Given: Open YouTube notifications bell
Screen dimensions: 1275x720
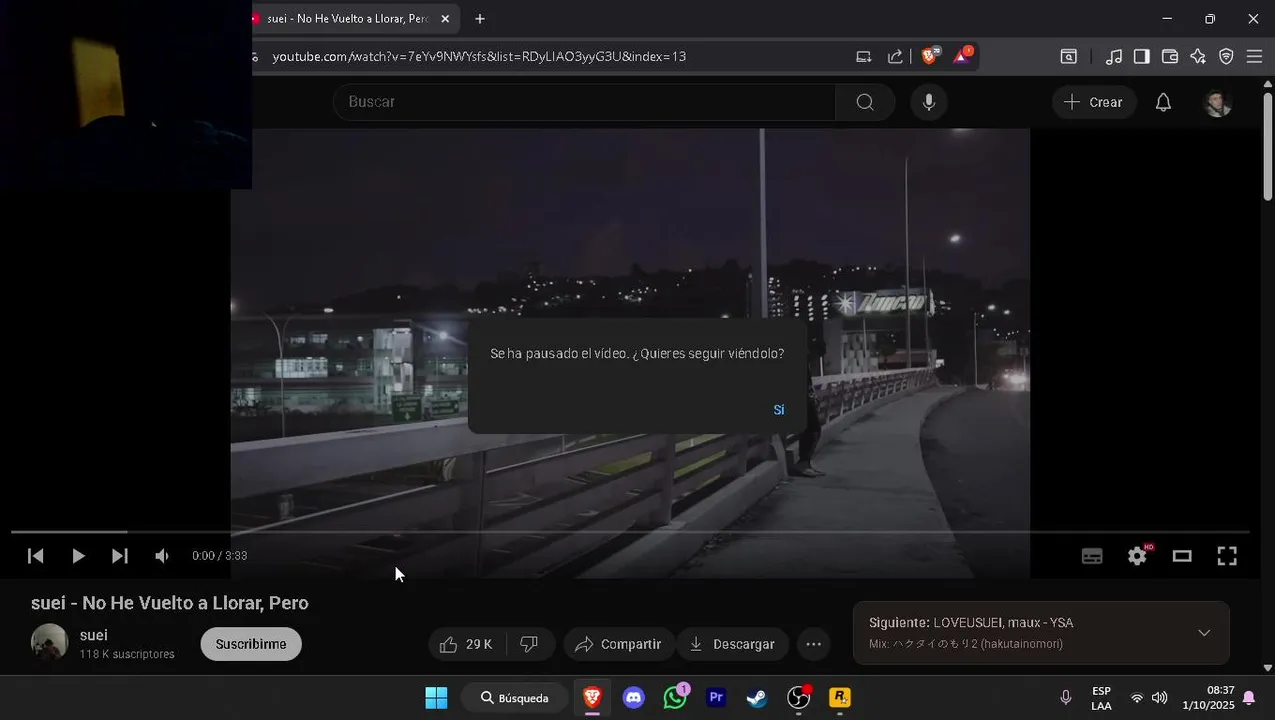Looking at the screenshot, I should pyautogui.click(x=1163, y=102).
